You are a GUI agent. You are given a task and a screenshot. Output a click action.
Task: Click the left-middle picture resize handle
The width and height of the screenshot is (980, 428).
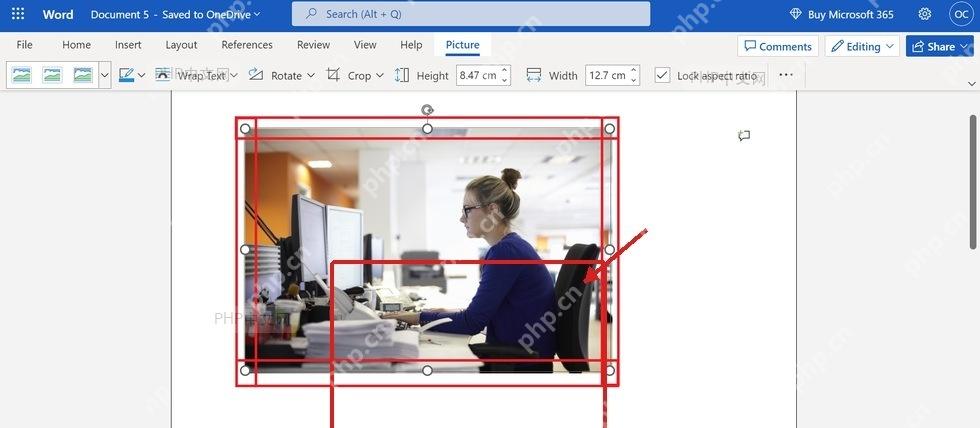[x=245, y=249]
